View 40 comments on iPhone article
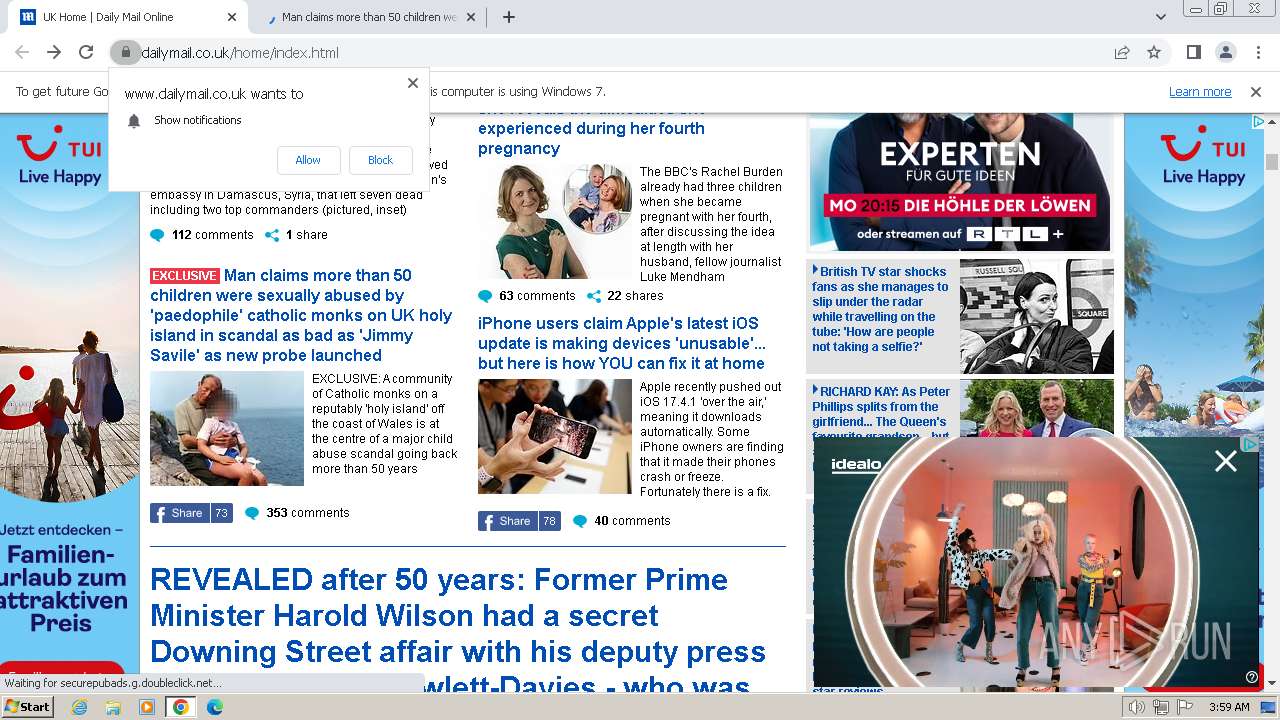 click(621, 521)
